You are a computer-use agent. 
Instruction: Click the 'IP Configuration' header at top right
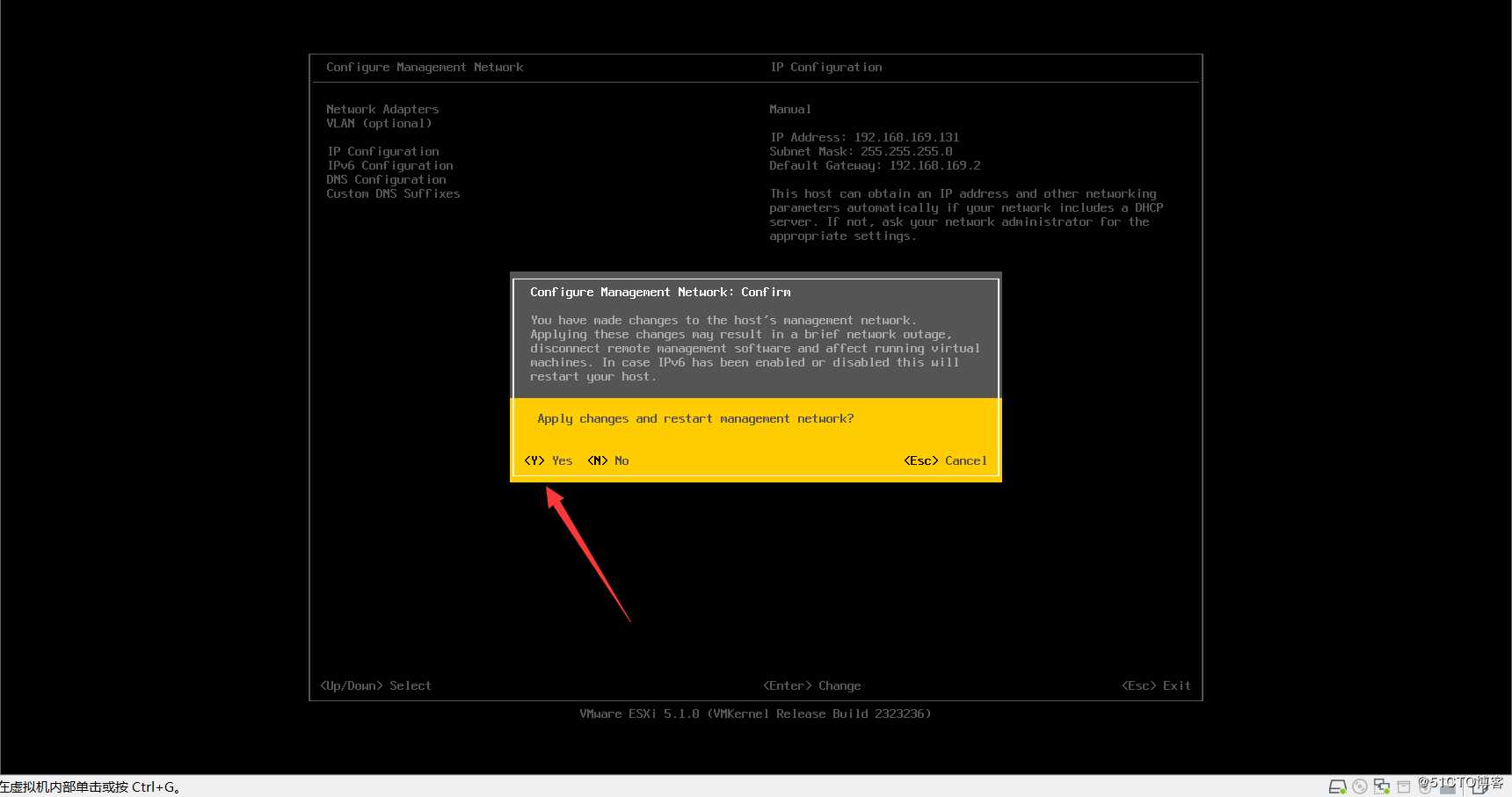tap(826, 67)
